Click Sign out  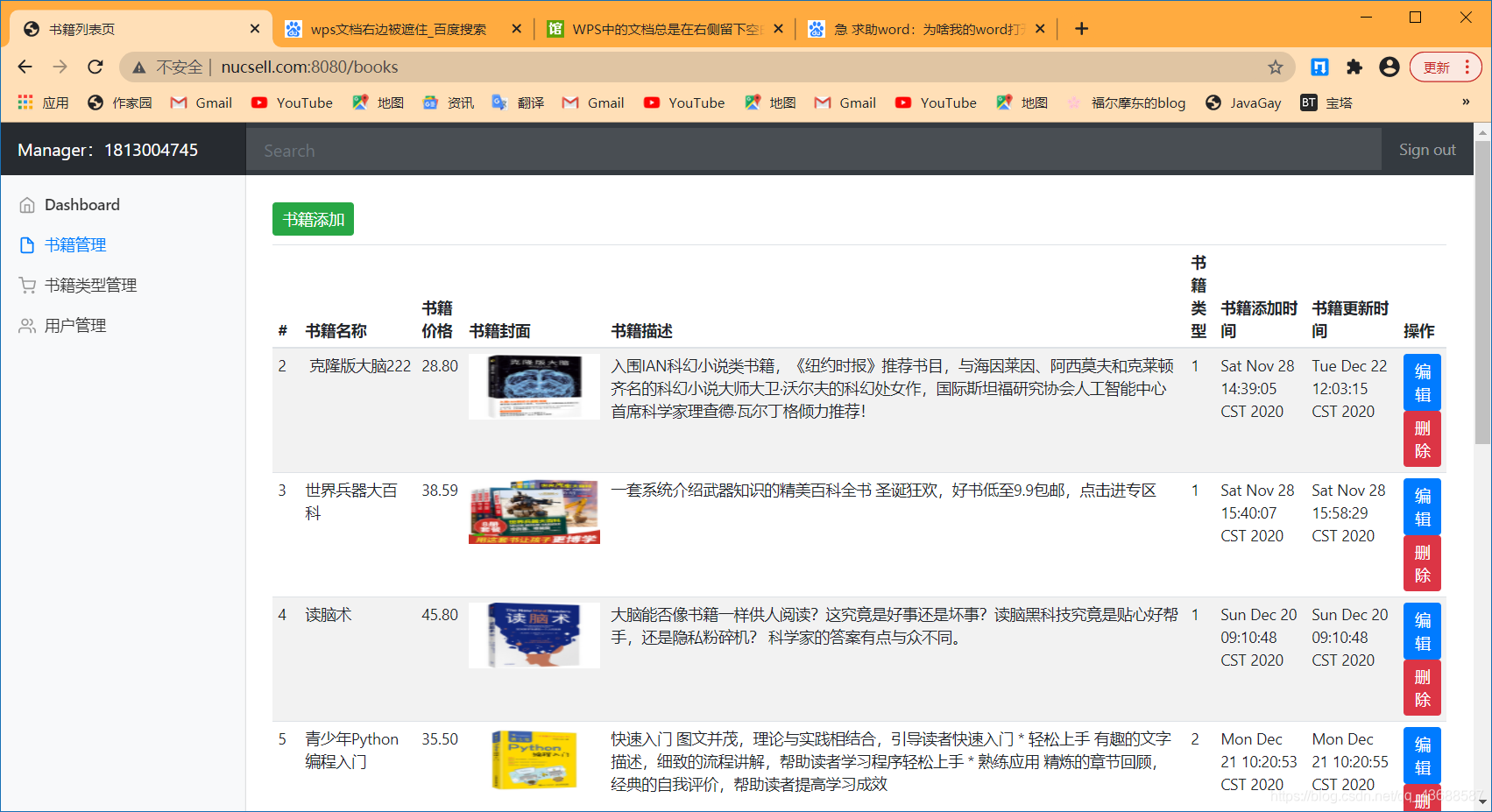coord(1427,150)
